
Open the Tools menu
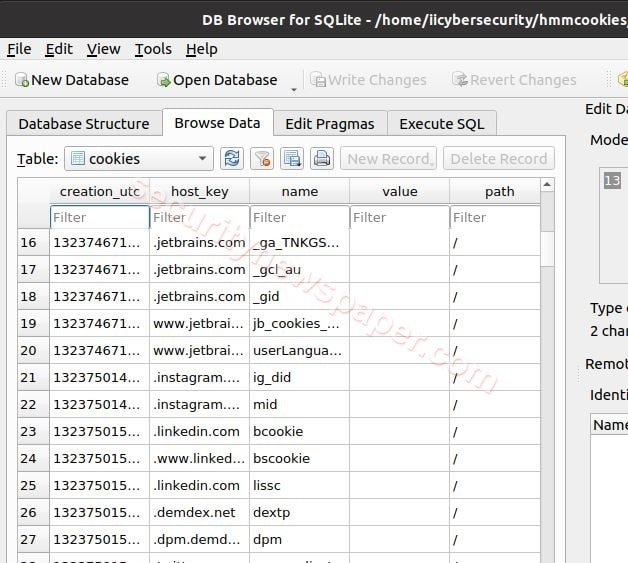pos(153,49)
